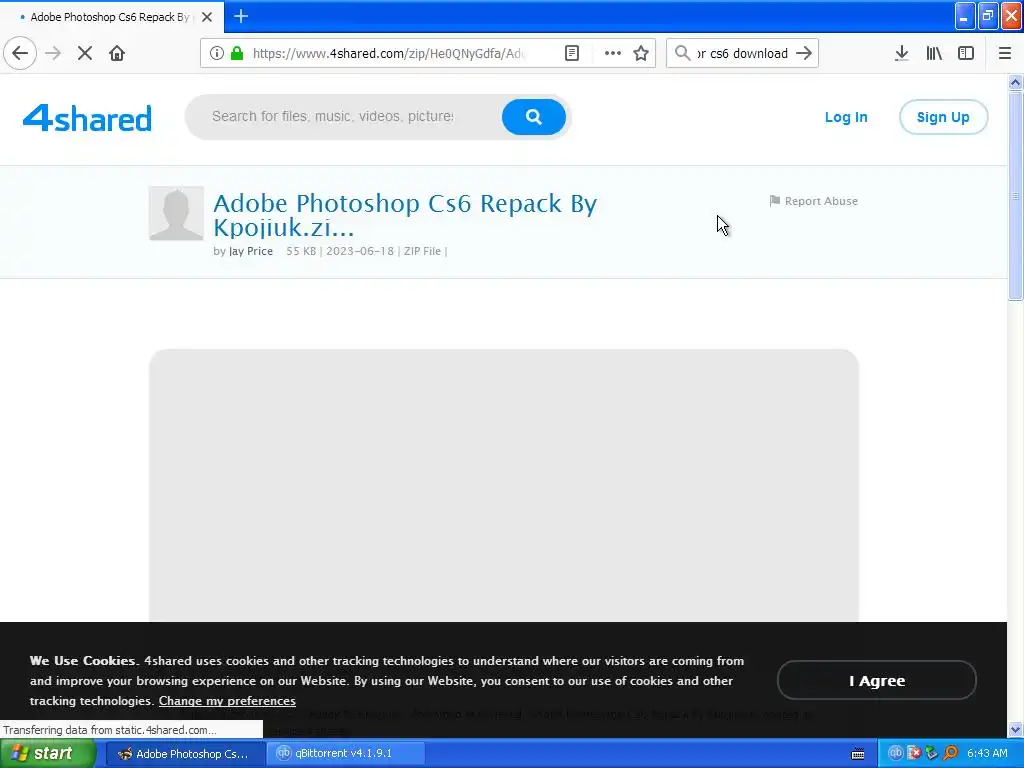The image size is (1024, 768).
Task: Open page actions three-dot menu
Action: (613, 53)
